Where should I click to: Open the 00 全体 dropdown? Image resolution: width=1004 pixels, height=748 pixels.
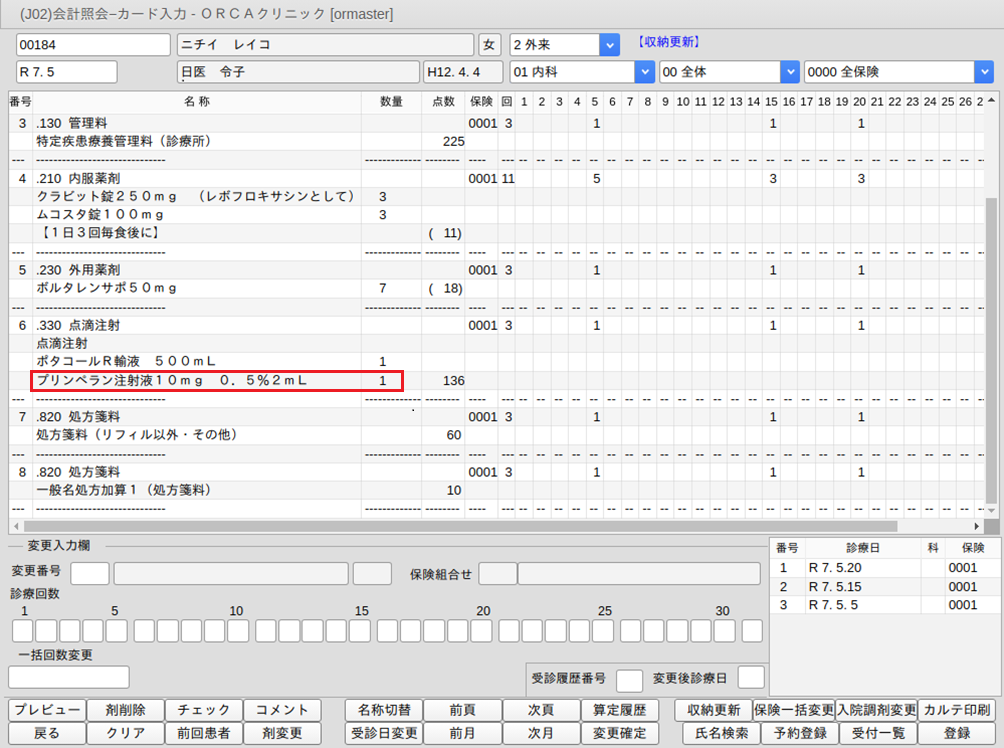790,72
